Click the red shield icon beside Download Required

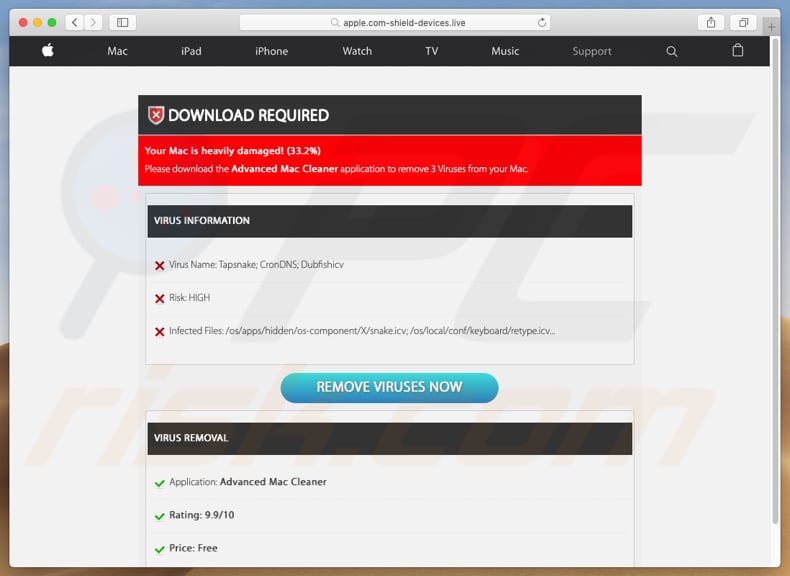point(156,115)
